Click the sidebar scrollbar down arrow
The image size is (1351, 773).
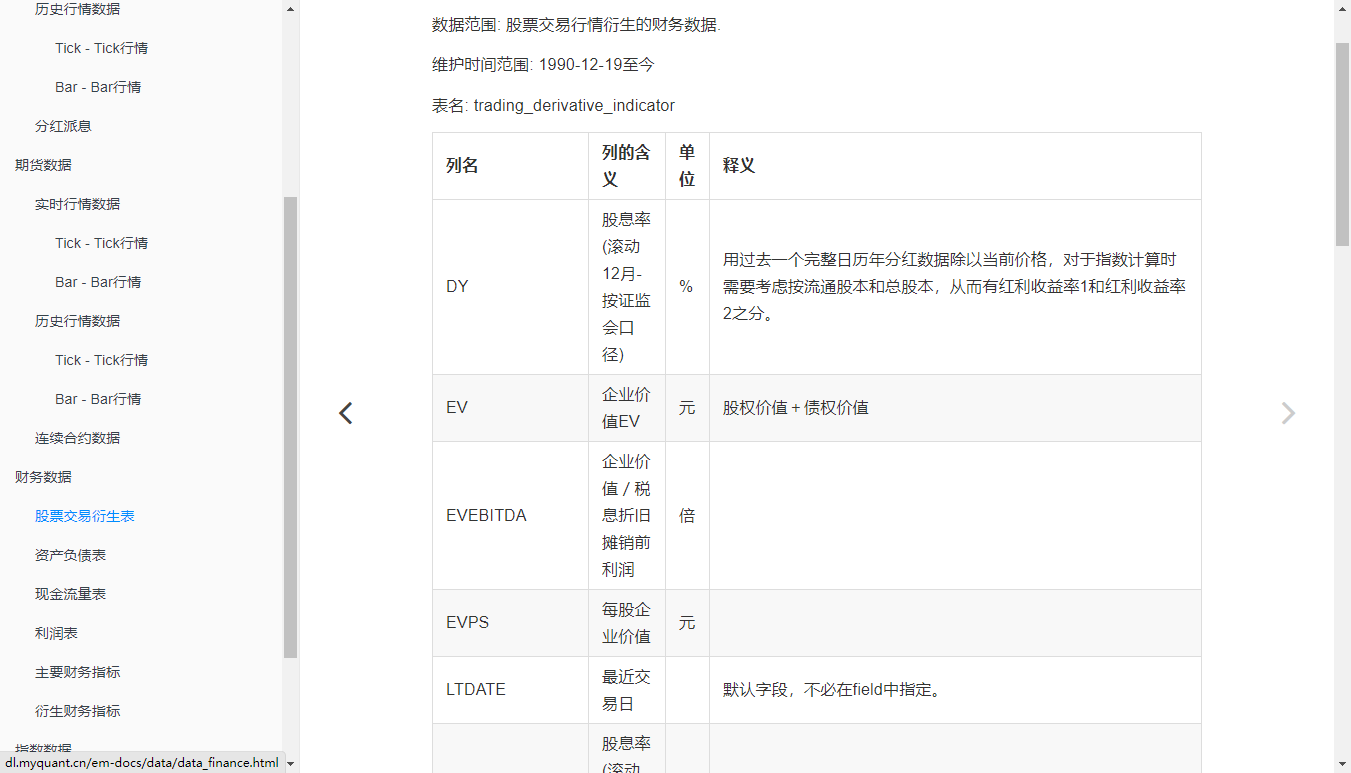tap(290, 763)
